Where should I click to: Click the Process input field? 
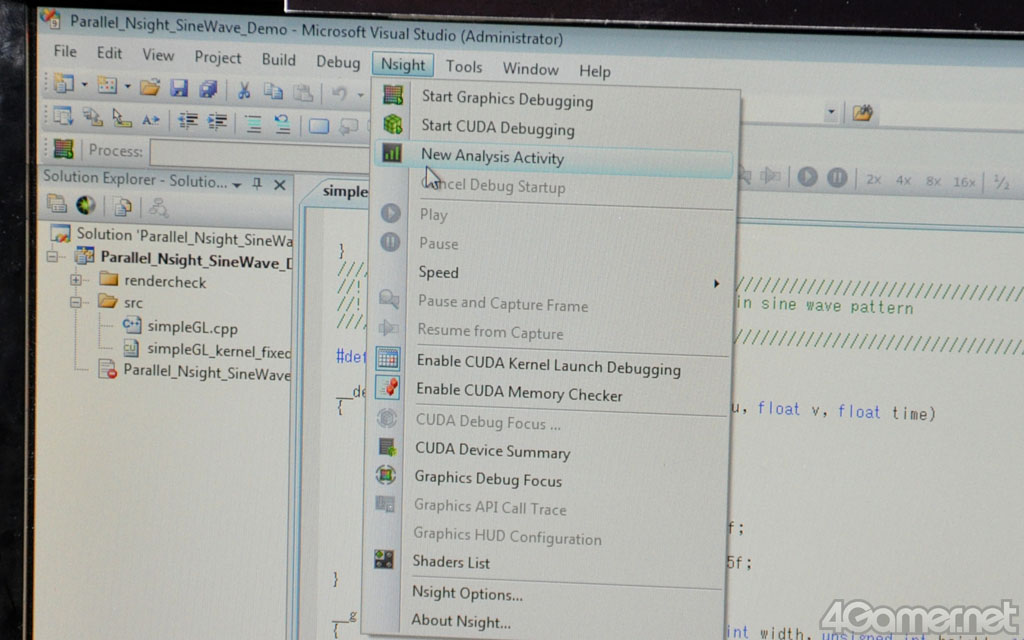tap(260, 155)
